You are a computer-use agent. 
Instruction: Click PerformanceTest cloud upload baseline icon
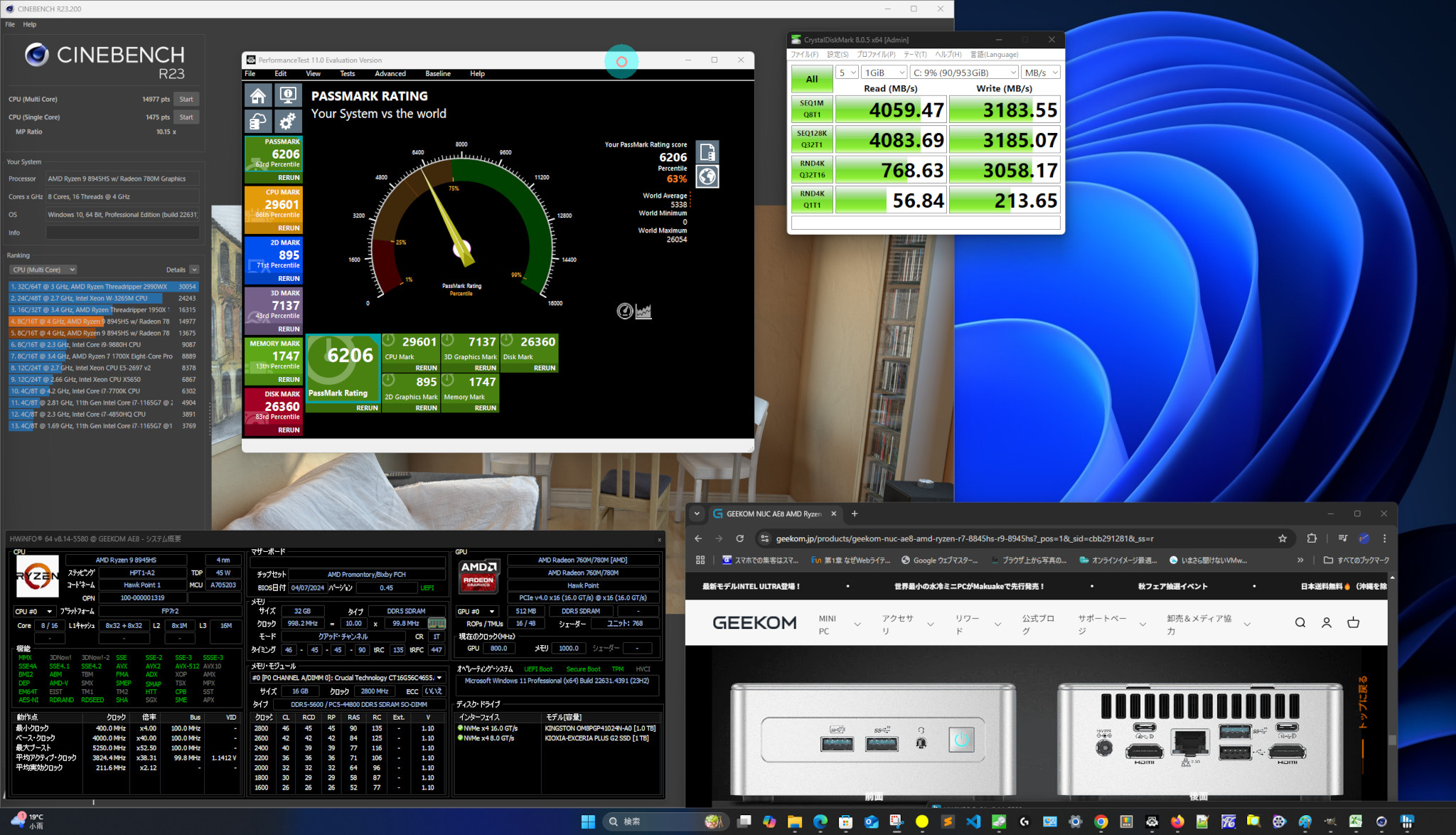259,122
